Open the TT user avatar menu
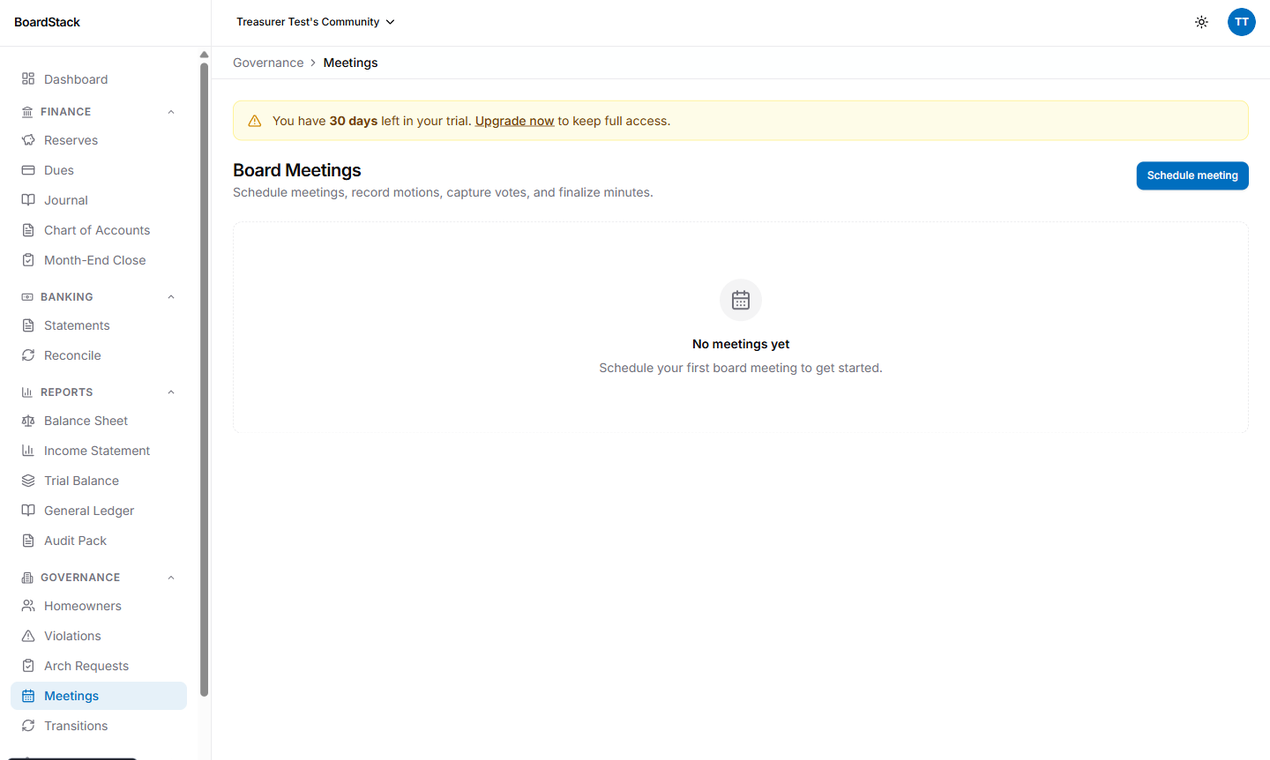Viewport: 1270px width, 760px height. (x=1241, y=22)
